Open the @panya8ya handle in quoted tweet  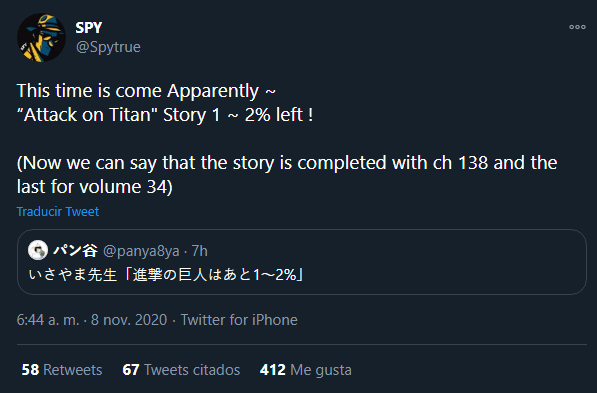pyautogui.click(x=141, y=251)
